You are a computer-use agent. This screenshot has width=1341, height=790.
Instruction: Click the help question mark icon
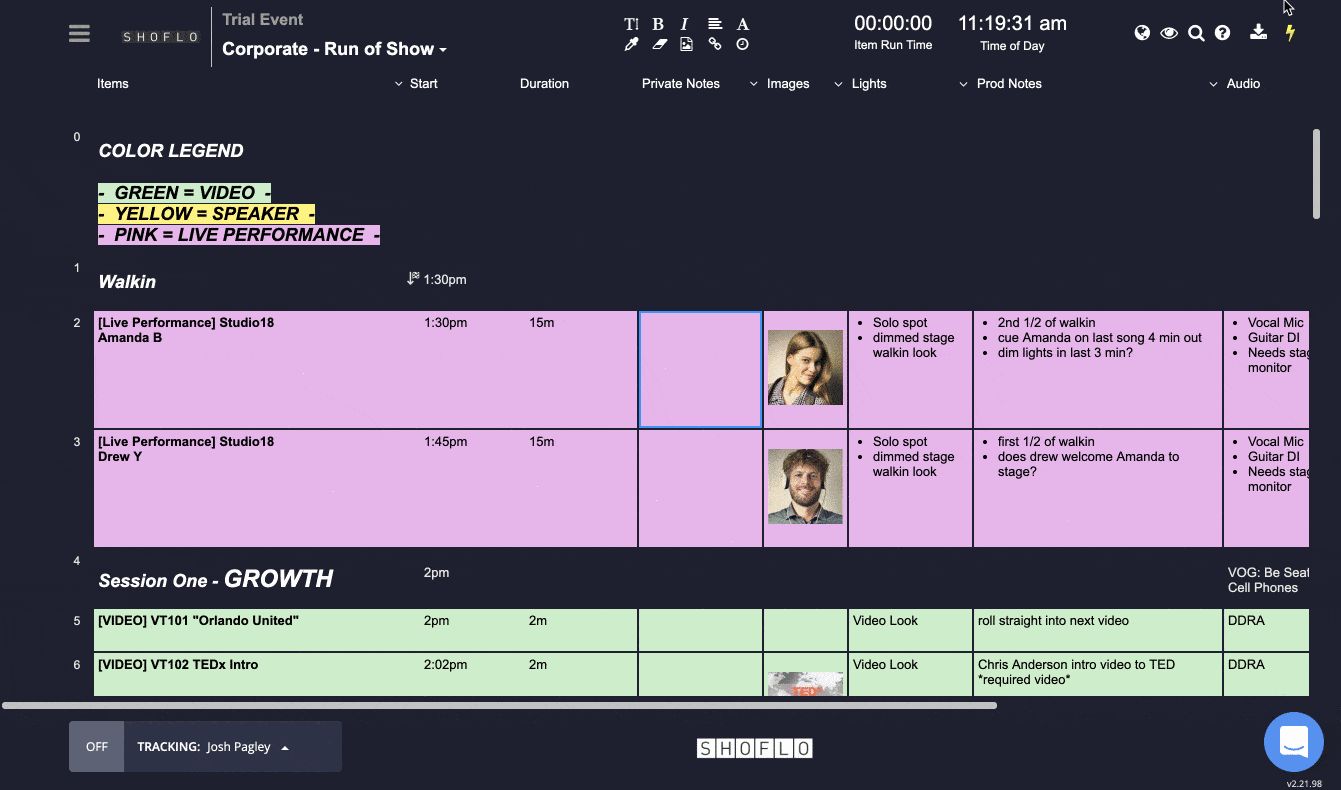click(1222, 32)
